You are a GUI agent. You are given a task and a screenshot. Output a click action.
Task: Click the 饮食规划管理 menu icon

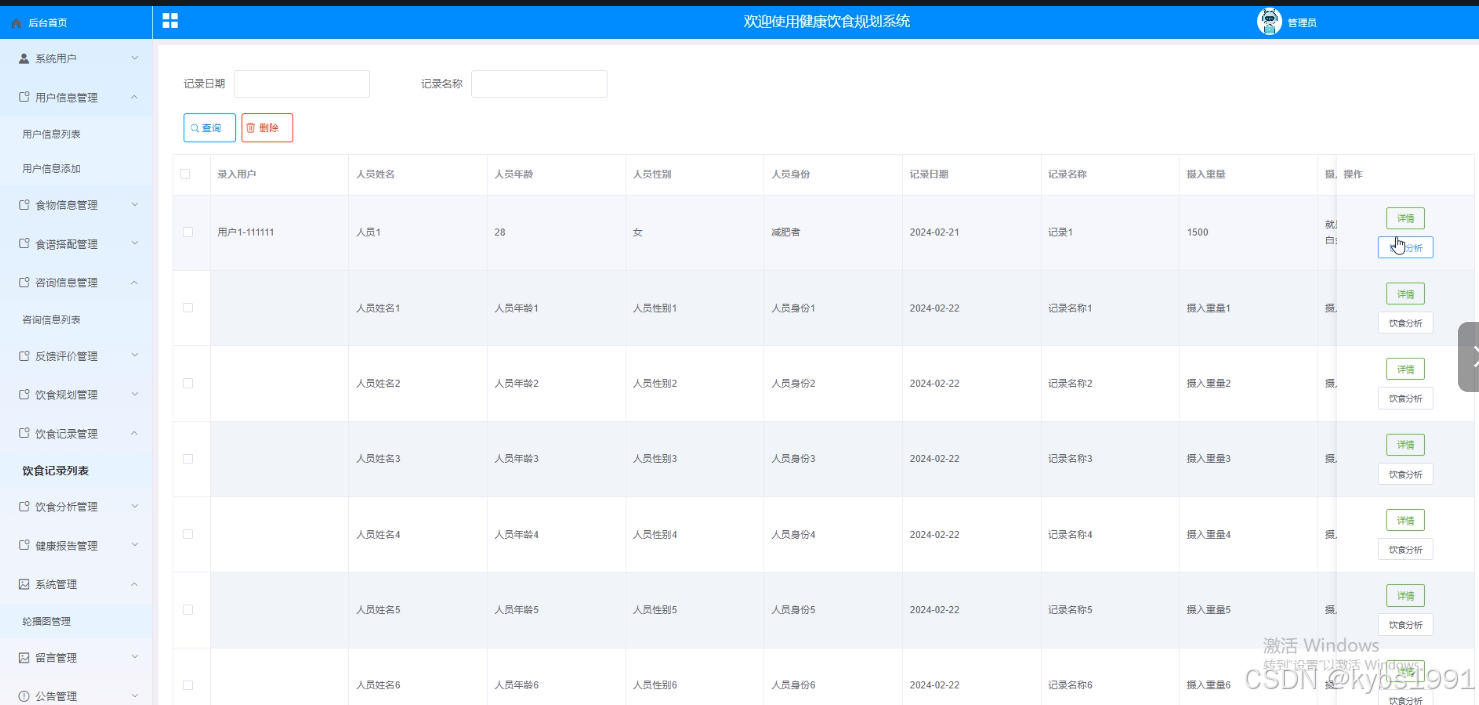click(25, 394)
